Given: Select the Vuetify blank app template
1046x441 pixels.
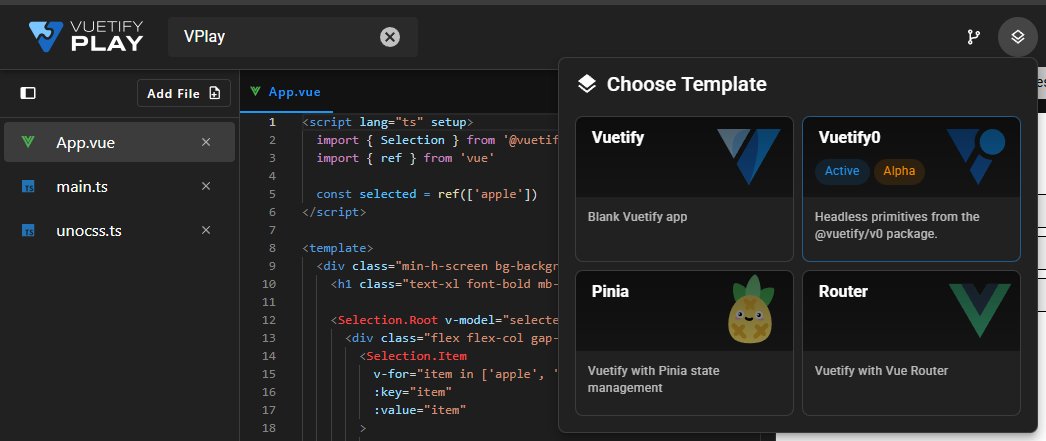Looking at the screenshot, I should [x=684, y=189].
